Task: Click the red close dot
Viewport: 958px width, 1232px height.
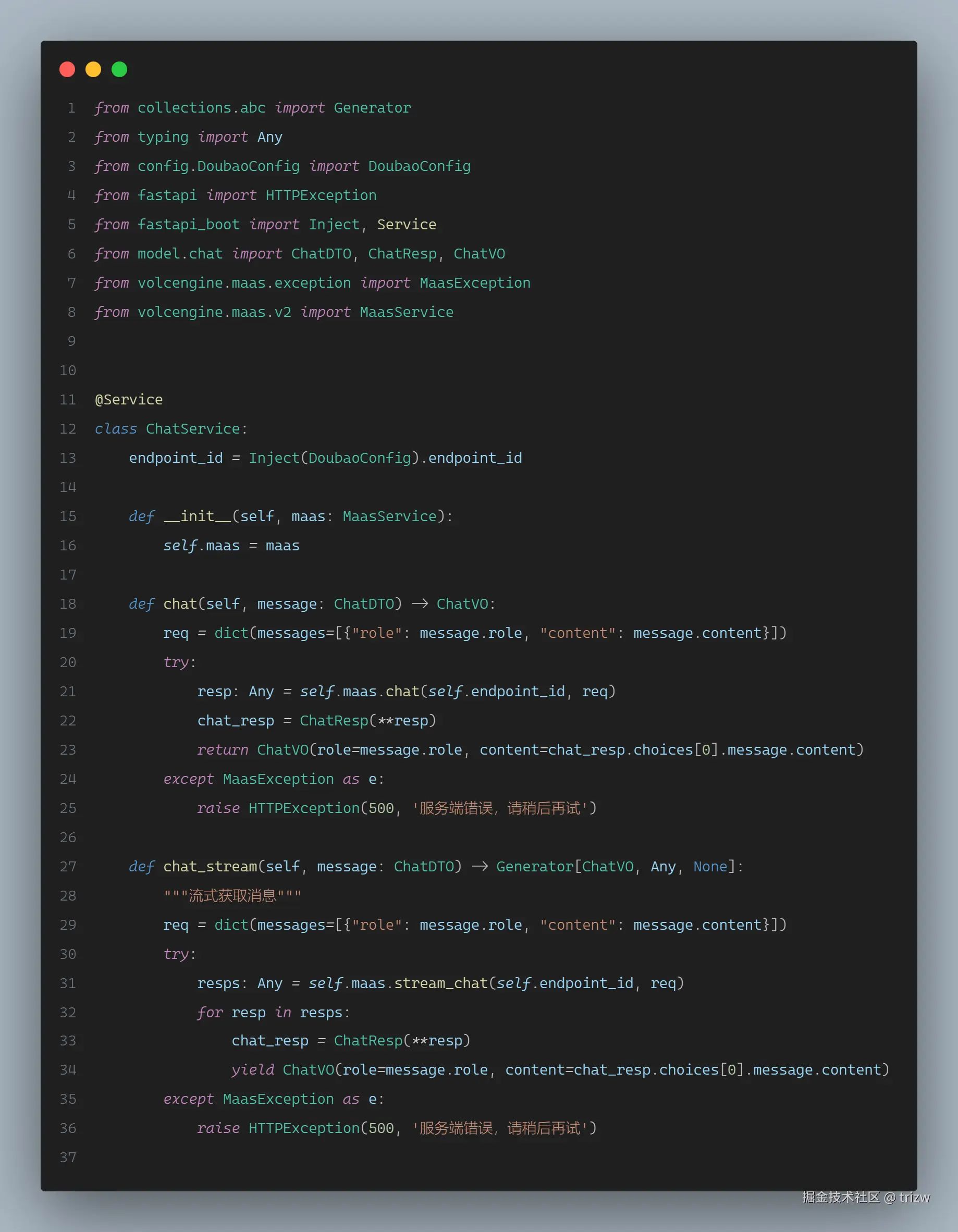Action: 67,69
